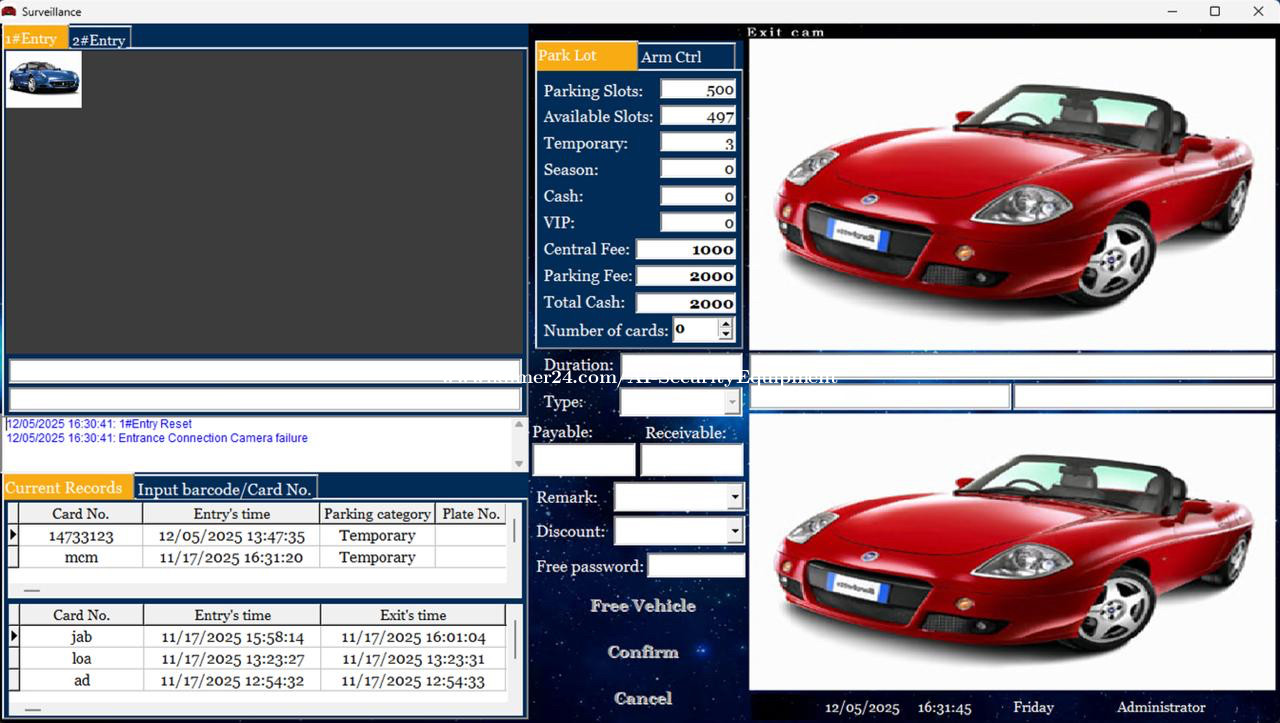Select the jab exit record row

point(82,637)
